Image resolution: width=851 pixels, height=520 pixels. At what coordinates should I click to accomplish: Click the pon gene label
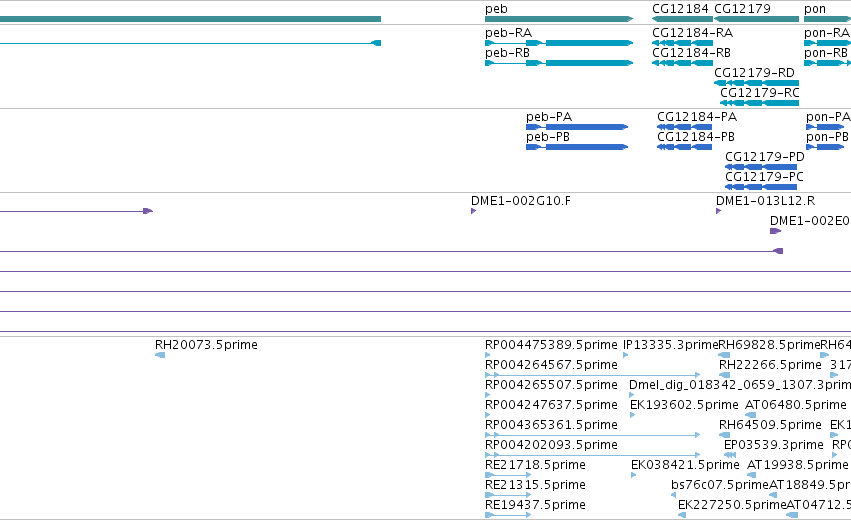pyautogui.click(x=815, y=9)
